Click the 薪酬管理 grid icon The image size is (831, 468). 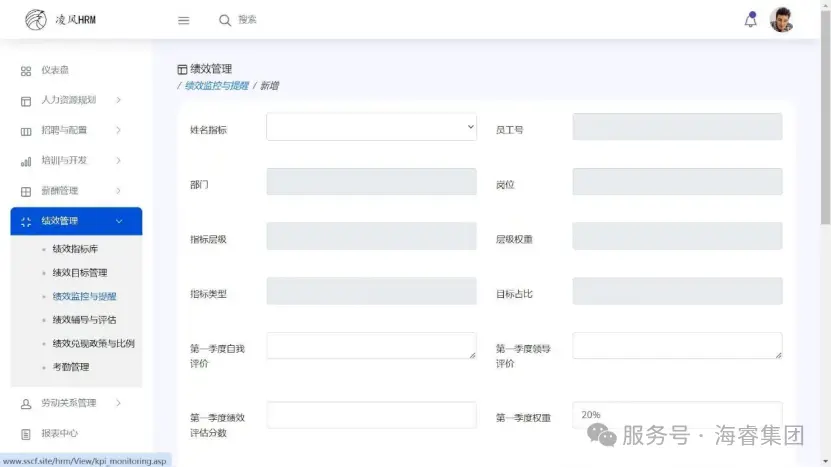pyautogui.click(x=26, y=191)
